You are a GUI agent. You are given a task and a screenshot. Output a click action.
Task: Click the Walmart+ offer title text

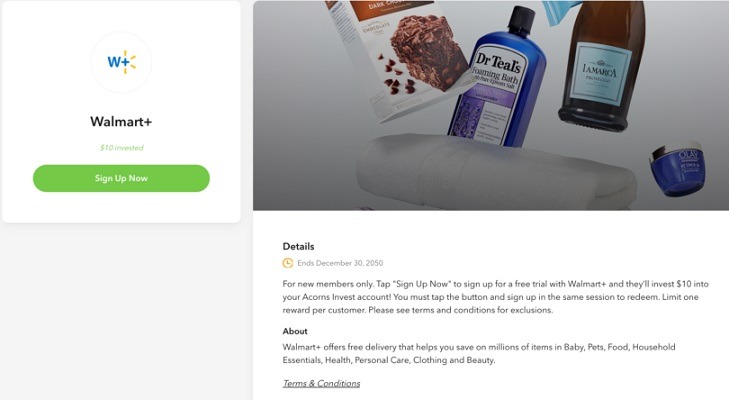coord(121,121)
